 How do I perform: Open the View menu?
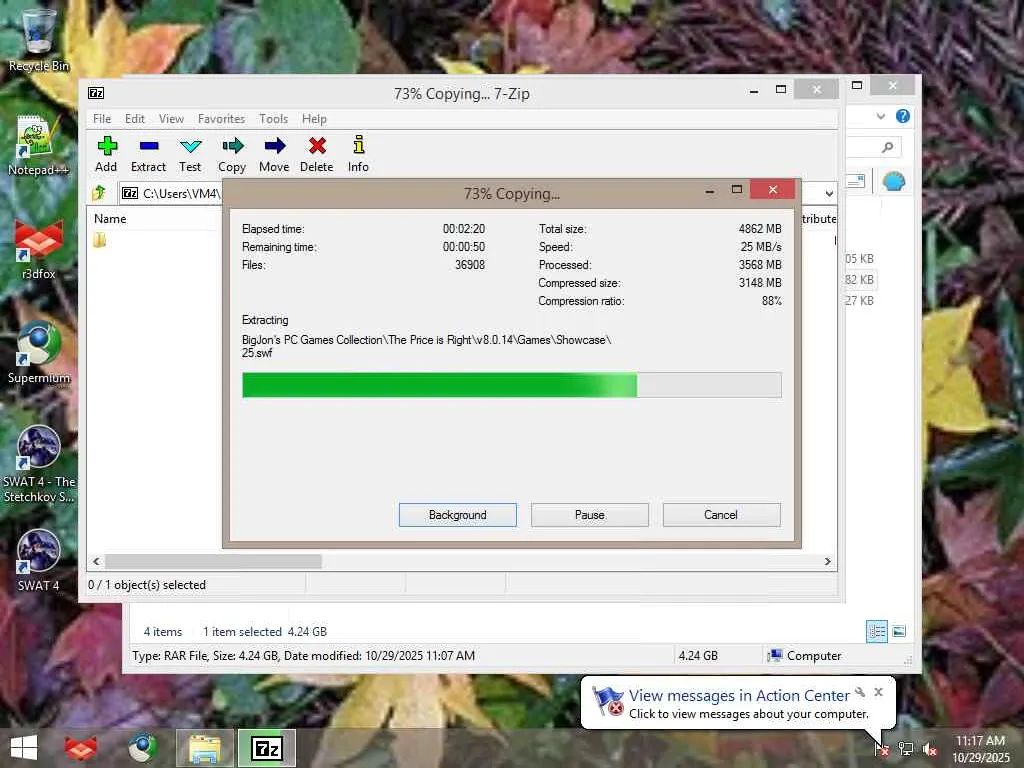click(171, 119)
